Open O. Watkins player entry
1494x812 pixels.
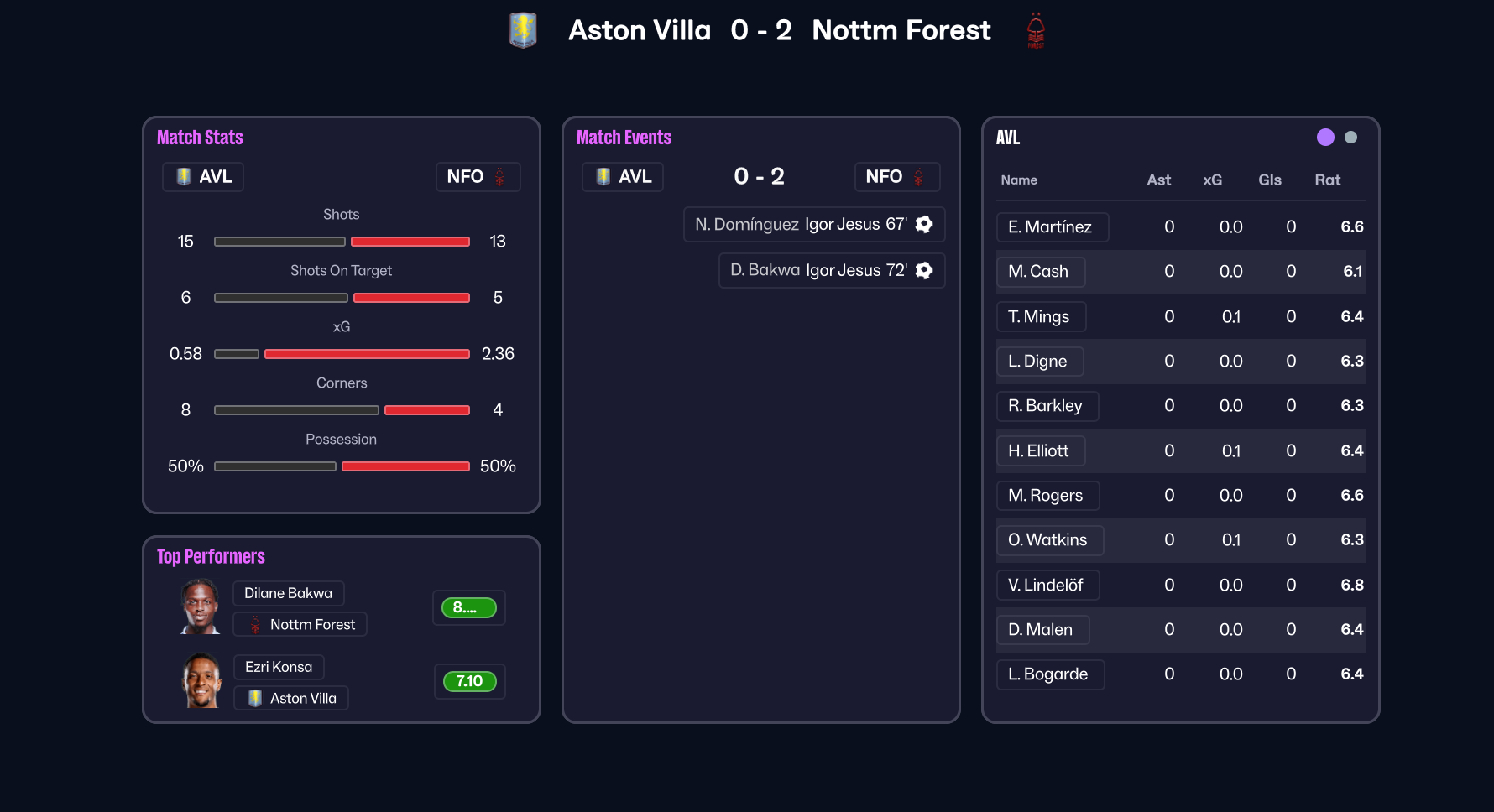tap(1049, 540)
